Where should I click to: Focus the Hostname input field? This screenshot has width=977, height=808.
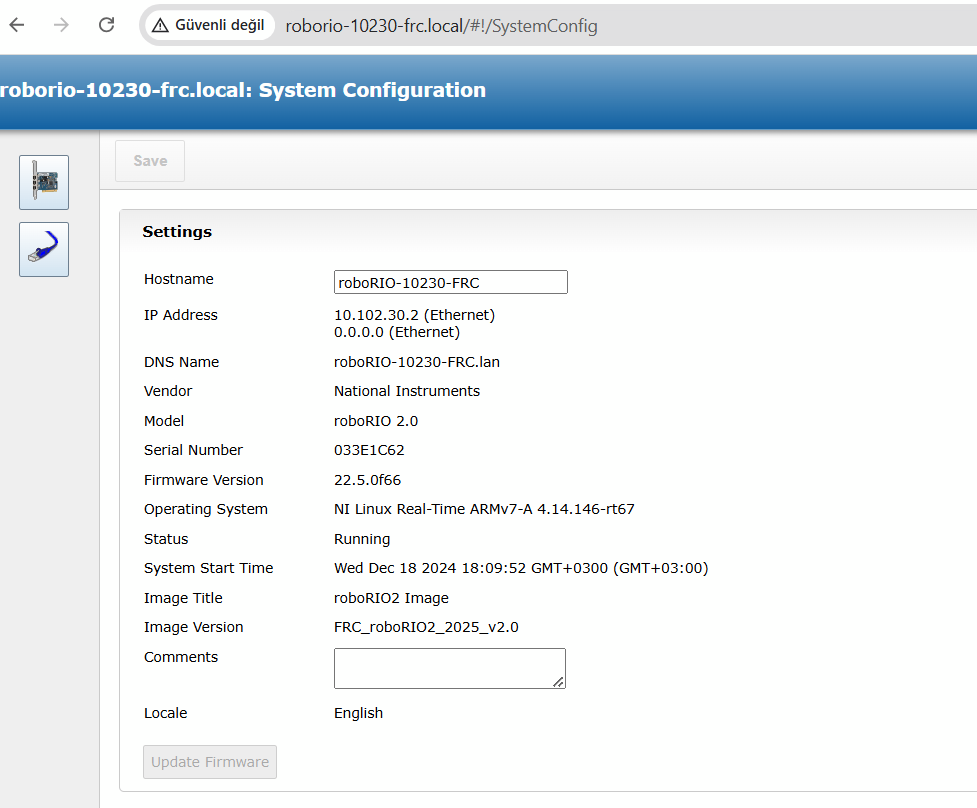pyautogui.click(x=450, y=282)
